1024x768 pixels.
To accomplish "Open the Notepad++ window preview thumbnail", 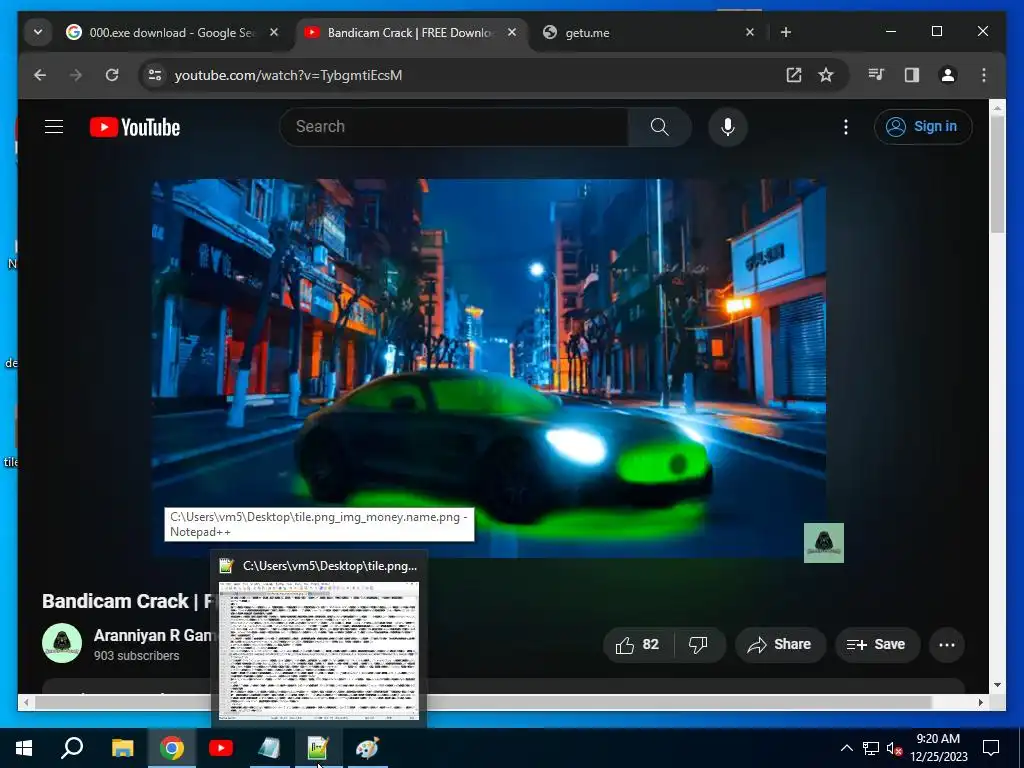I will coord(319,651).
